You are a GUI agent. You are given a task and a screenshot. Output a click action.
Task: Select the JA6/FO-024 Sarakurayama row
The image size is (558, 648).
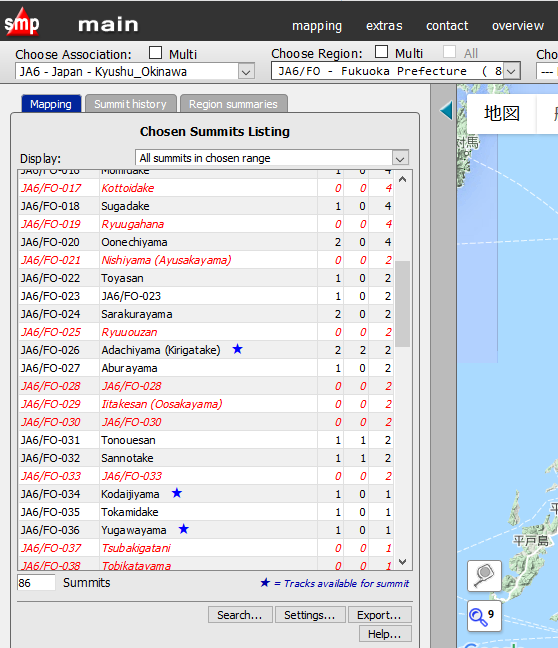point(205,314)
